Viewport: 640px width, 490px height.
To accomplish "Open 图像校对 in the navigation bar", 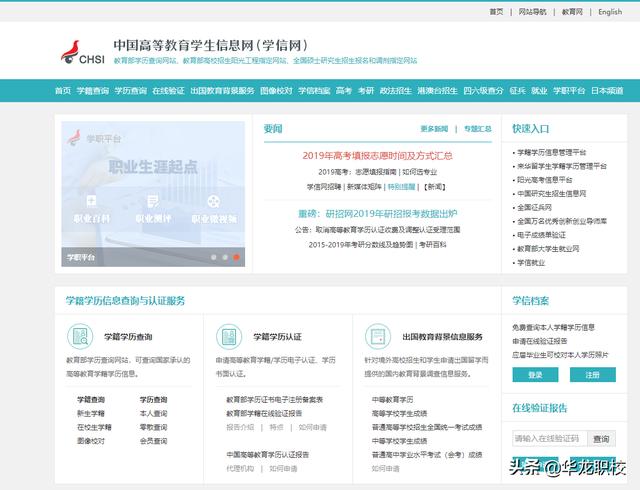I will tap(276, 91).
